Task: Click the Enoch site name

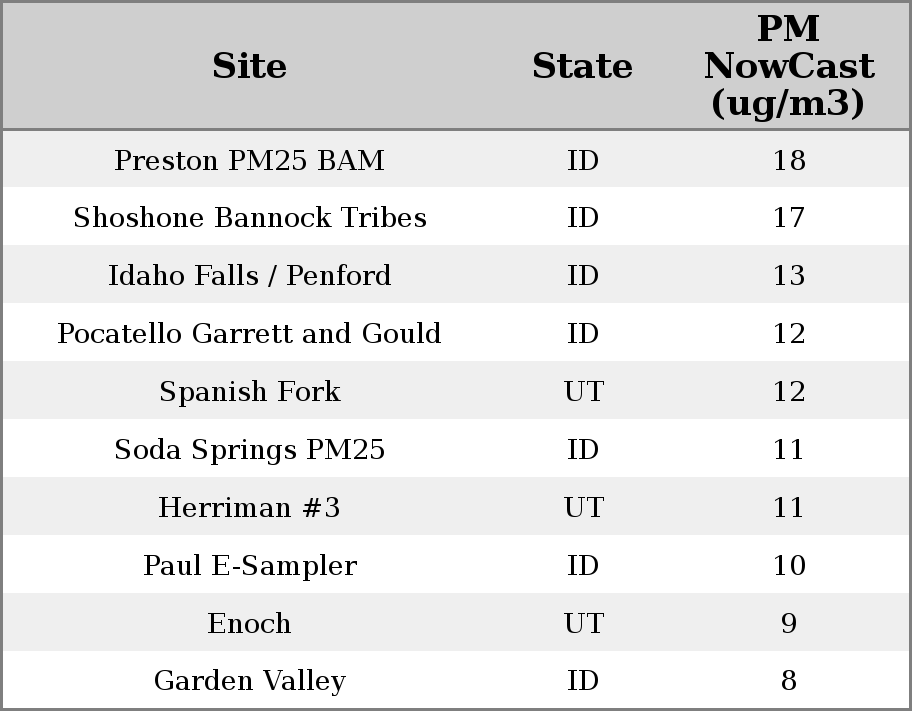Action: (x=249, y=624)
